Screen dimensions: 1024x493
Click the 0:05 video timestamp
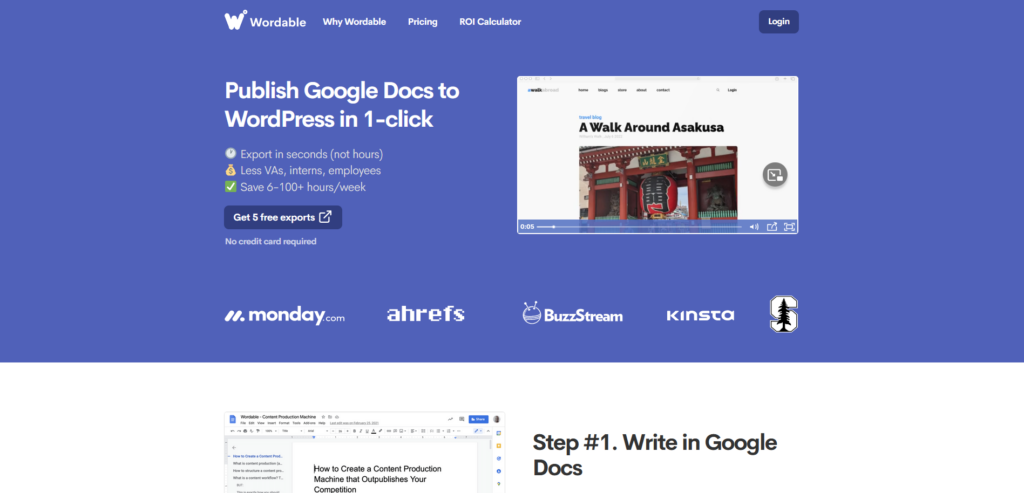coord(526,227)
